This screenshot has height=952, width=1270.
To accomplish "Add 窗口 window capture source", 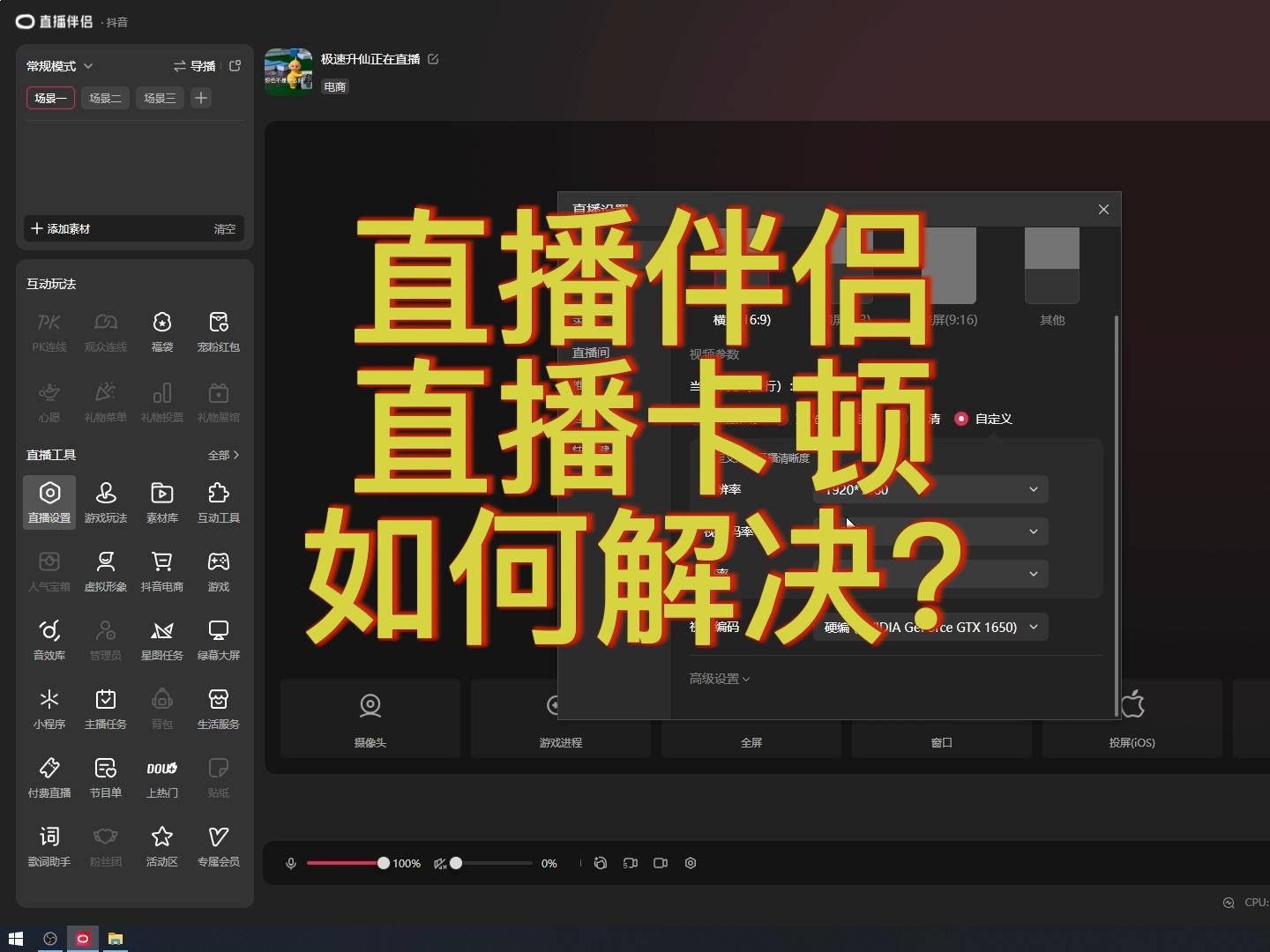I will coord(942,718).
